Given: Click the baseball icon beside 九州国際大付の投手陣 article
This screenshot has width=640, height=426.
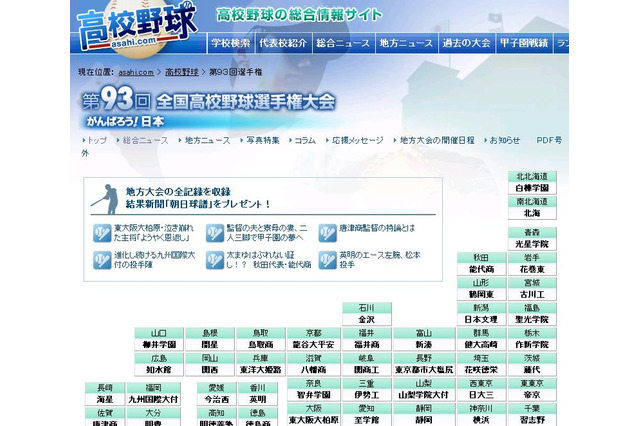Looking at the screenshot, I should pos(102,260).
